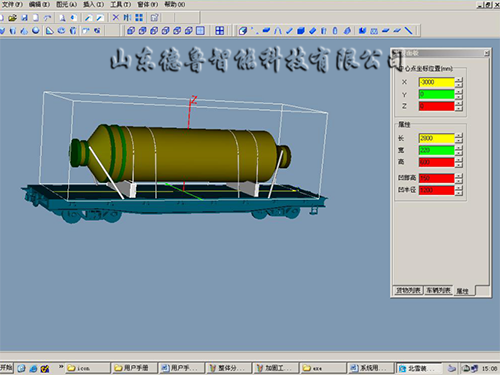Select the sphere primitive icon
Viewport: 500px width, 375px height.
[36, 31]
